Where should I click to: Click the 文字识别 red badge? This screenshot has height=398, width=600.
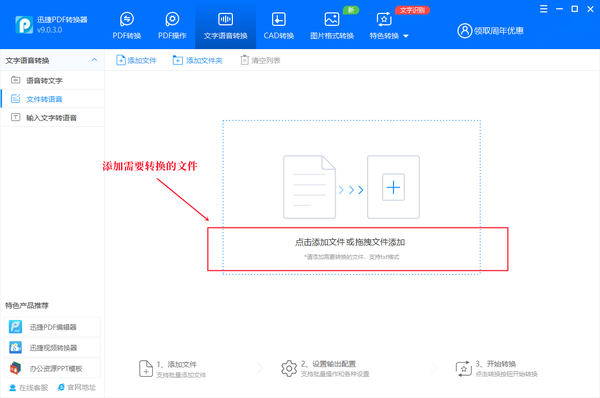pyautogui.click(x=412, y=10)
